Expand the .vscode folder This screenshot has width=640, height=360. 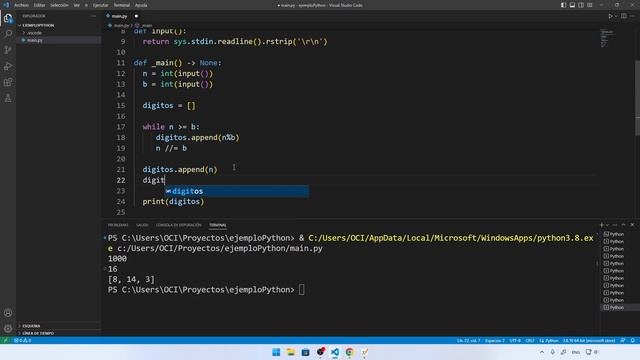58,33
